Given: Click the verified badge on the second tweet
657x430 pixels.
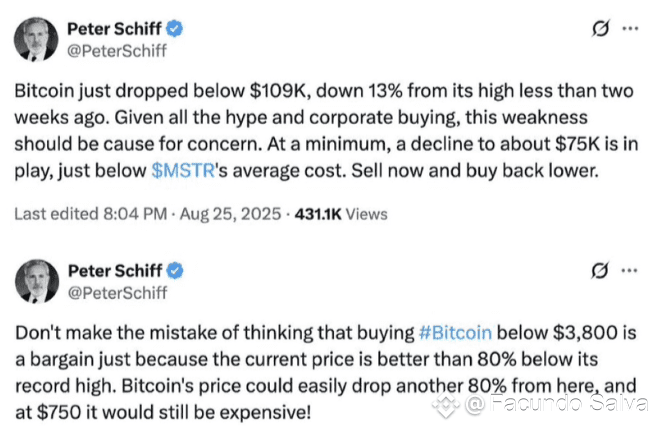Looking at the screenshot, I should pyautogui.click(x=175, y=271).
